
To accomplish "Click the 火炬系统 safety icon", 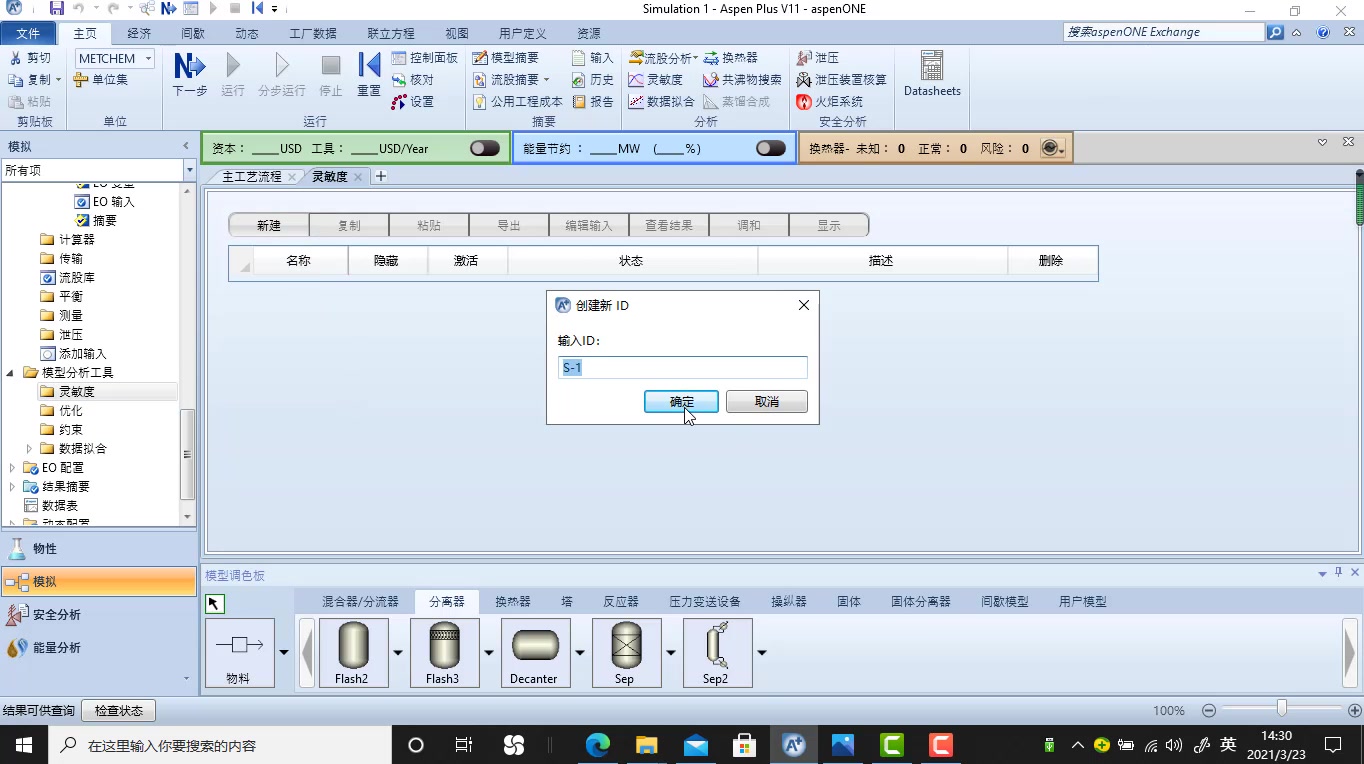I will [828, 101].
